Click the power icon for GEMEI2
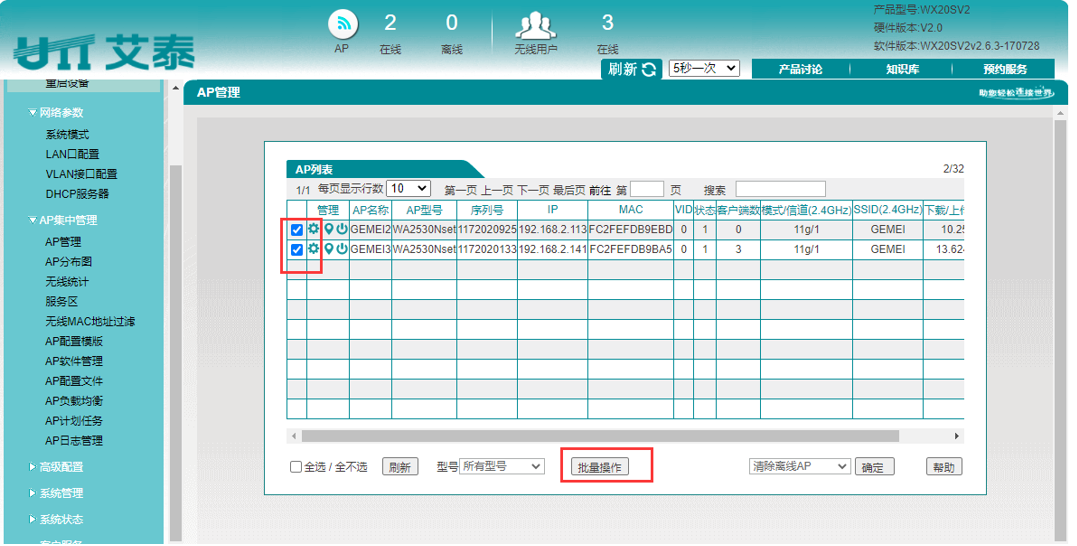 click(342, 229)
